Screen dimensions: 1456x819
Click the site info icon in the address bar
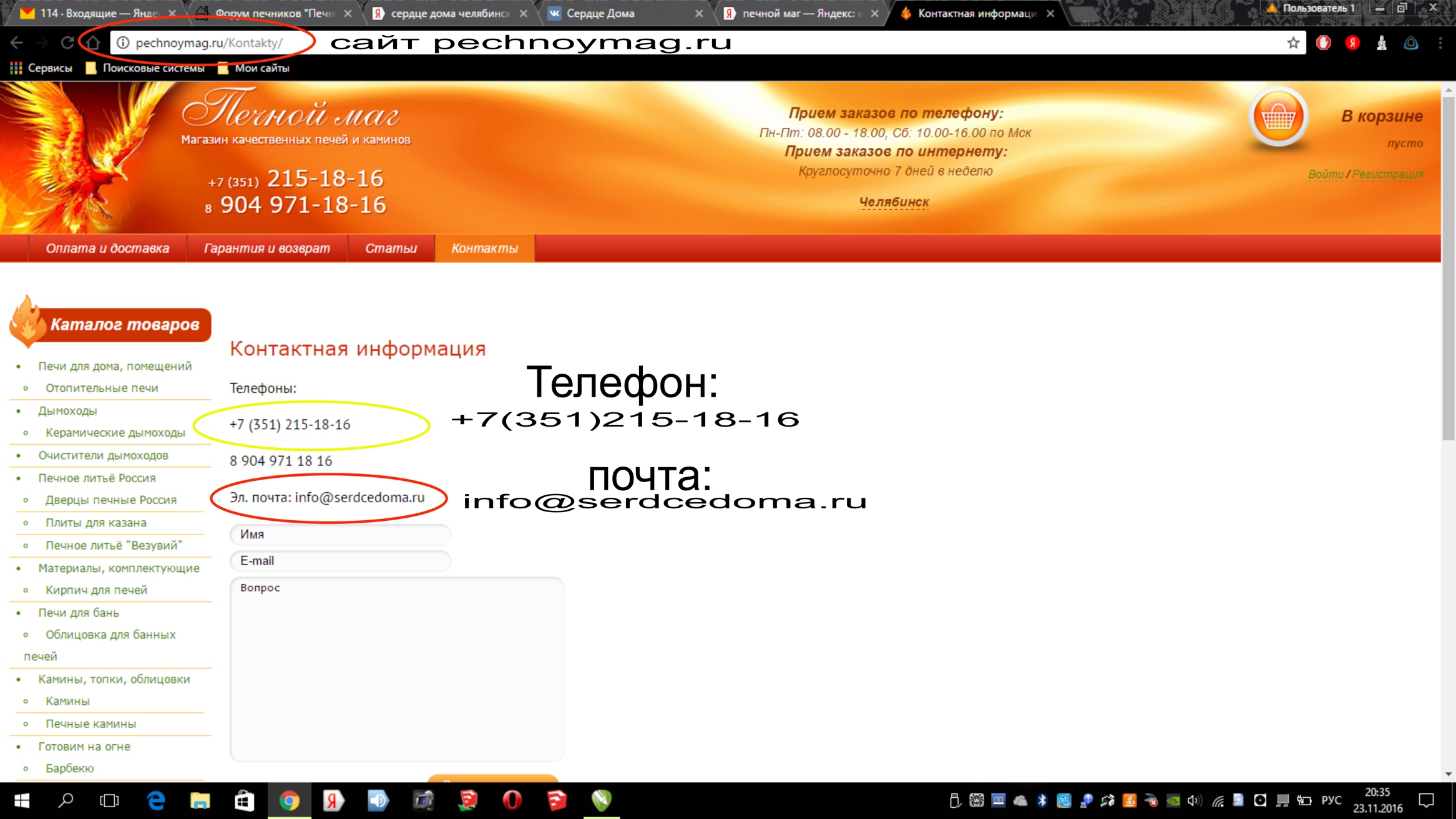pos(124,43)
